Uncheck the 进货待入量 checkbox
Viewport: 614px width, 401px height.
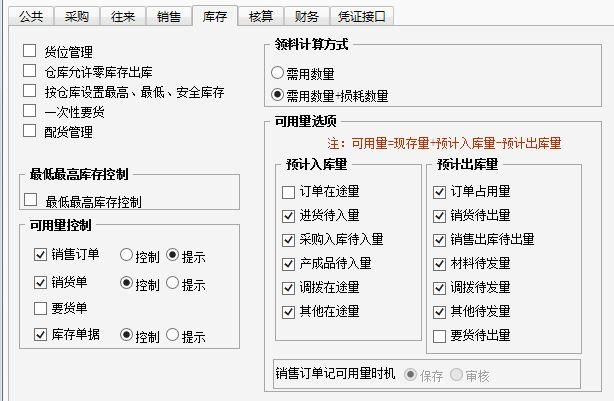pyautogui.click(x=289, y=216)
